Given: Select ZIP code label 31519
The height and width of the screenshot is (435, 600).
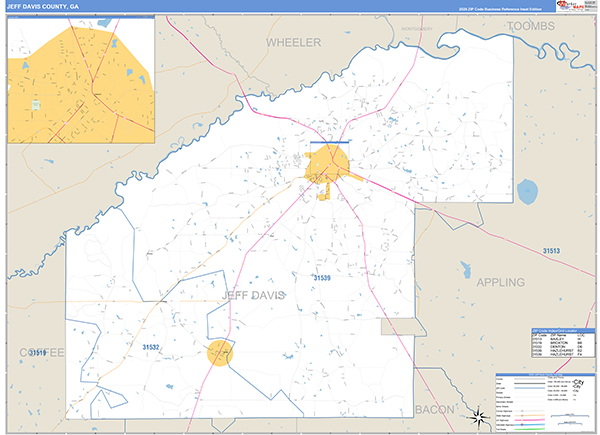Looking at the screenshot, I should coord(38,352).
